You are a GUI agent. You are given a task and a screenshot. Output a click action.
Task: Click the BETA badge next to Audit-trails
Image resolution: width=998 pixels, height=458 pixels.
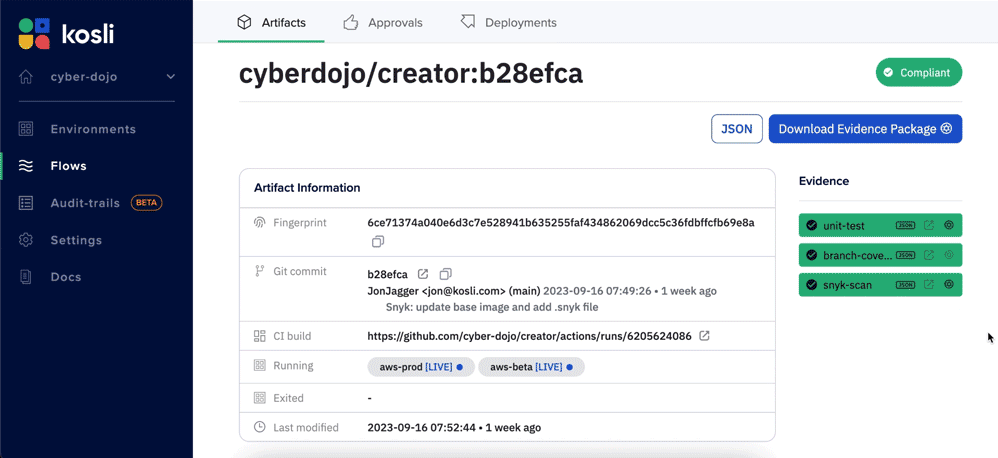tap(146, 203)
